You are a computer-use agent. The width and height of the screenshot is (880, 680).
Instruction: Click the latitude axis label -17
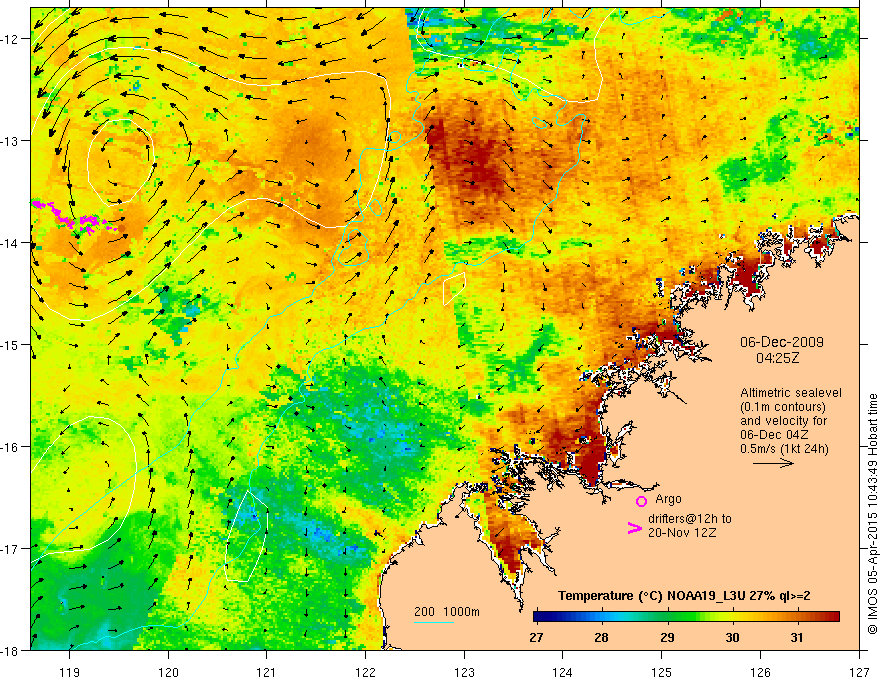(x=10, y=549)
